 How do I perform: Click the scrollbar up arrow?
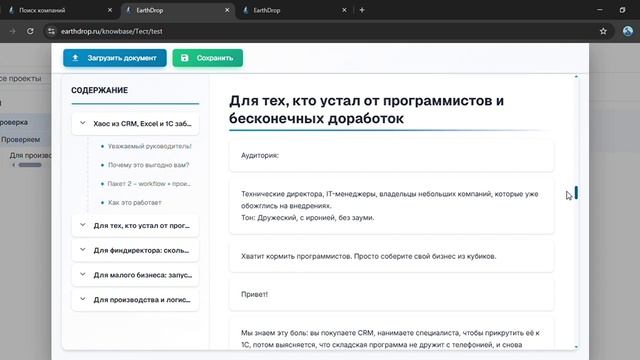click(576, 77)
